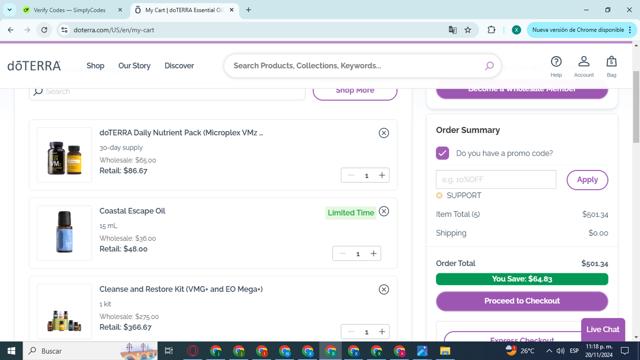Open Cleanse and Restore Kit title link

(x=181, y=289)
